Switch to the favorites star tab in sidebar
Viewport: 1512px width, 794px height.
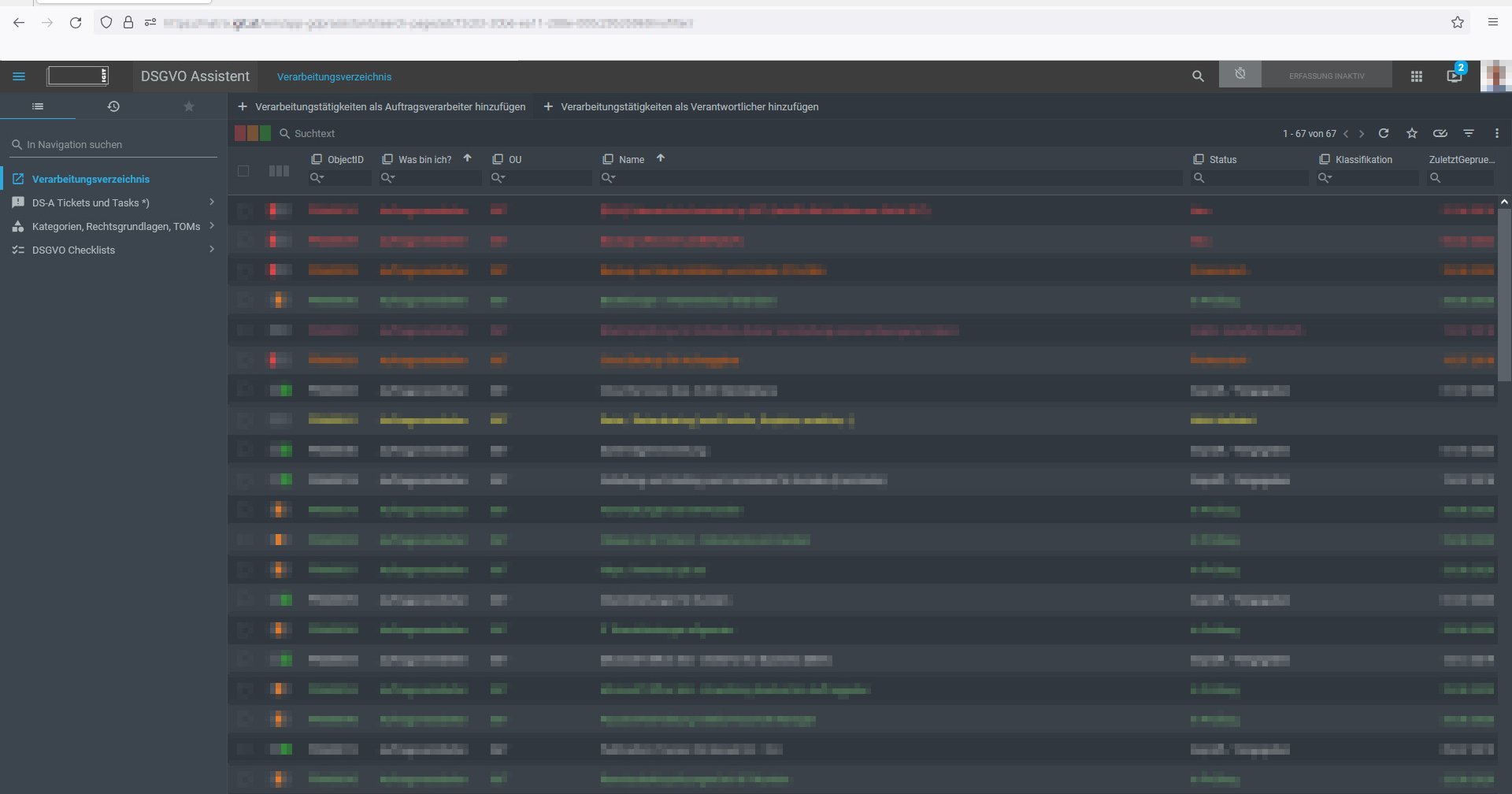click(189, 106)
